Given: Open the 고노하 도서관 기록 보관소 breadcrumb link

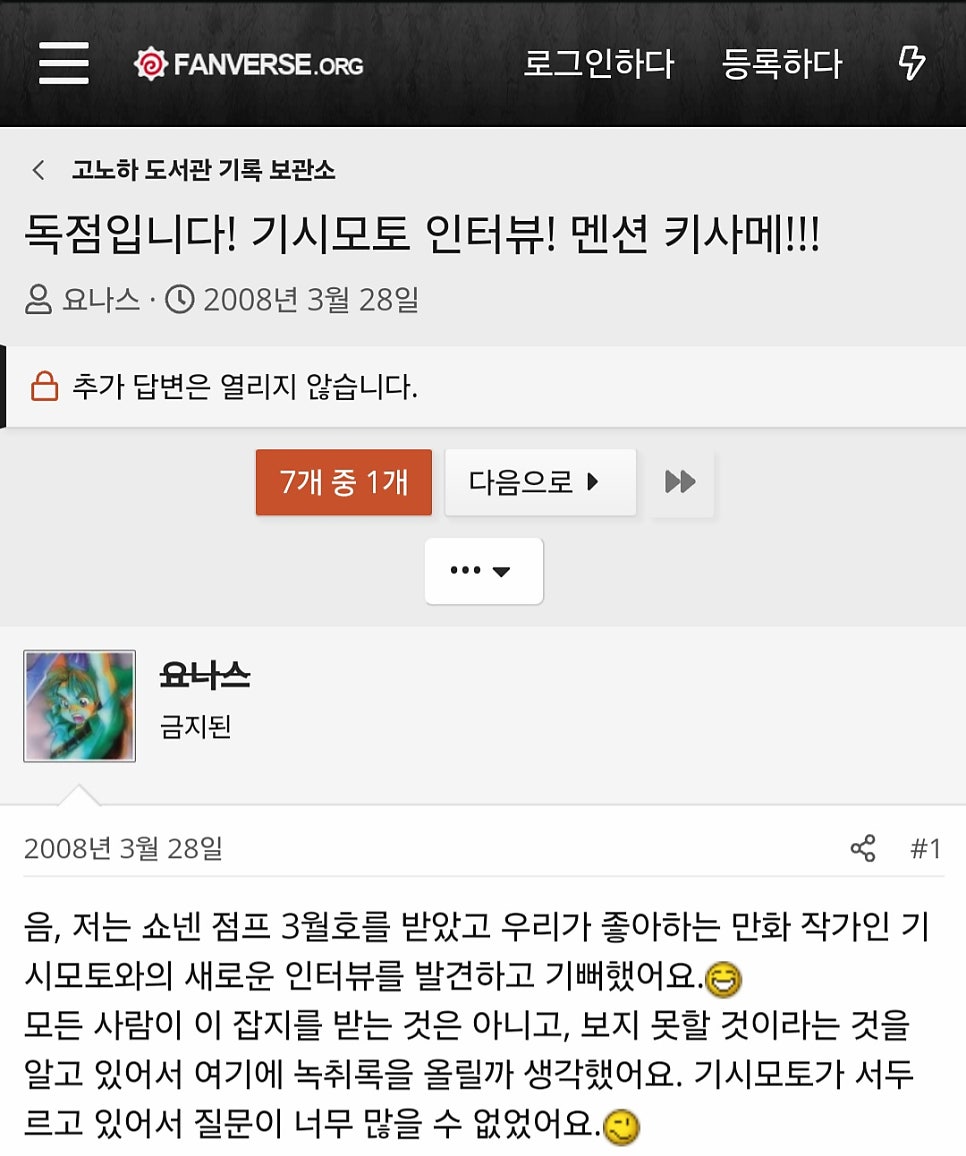Looking at the screenshot, I should (204, 170).
